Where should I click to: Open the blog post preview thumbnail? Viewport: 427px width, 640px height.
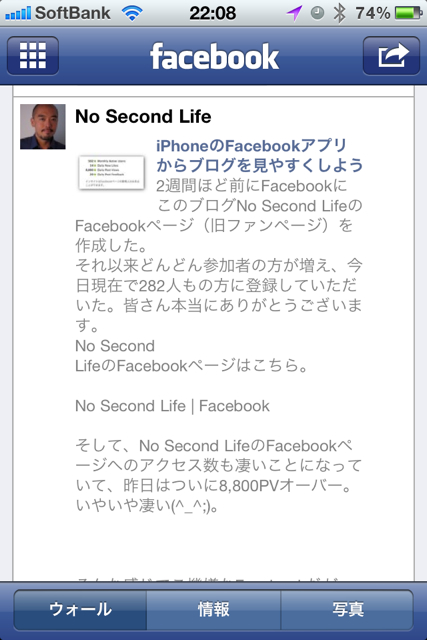pos(111,172)
